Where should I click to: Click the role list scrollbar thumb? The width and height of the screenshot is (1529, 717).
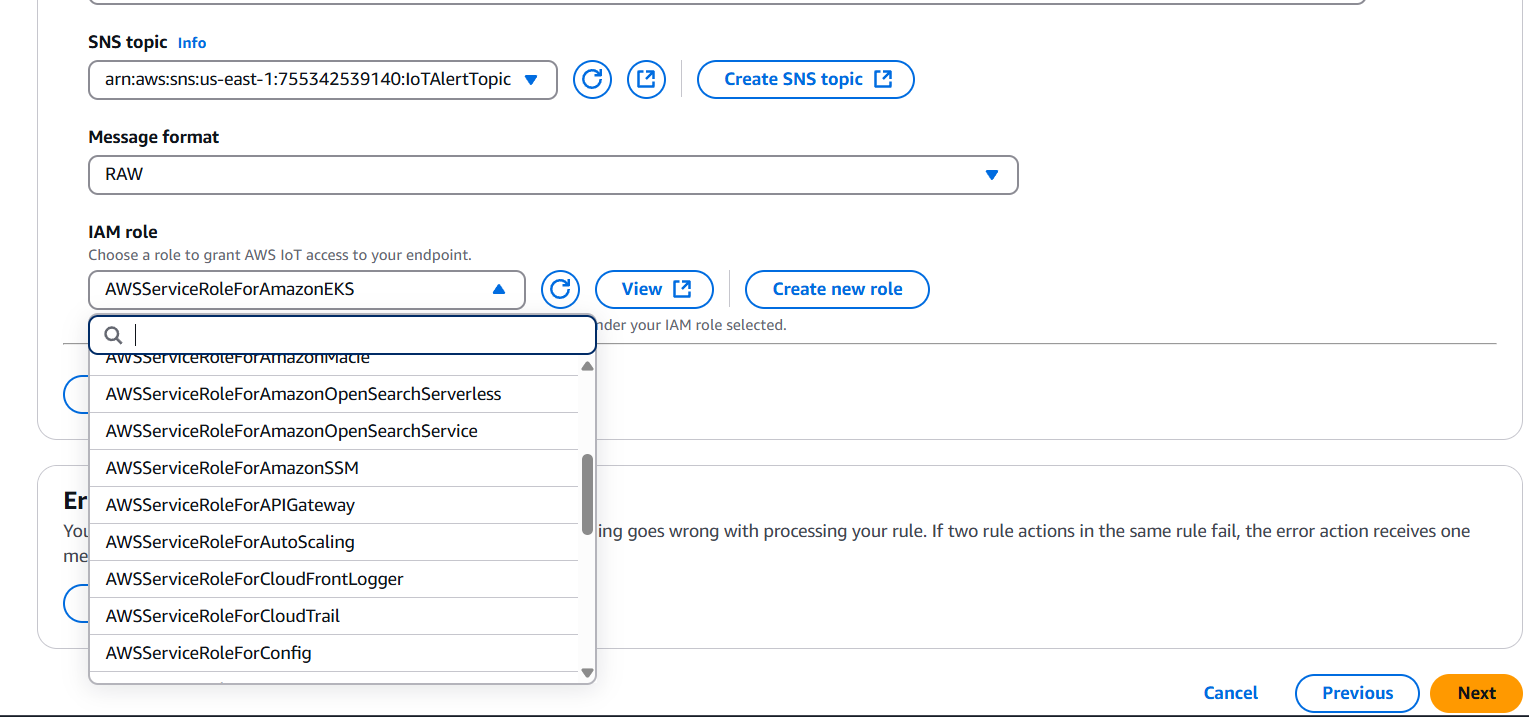tap(587, 494)
